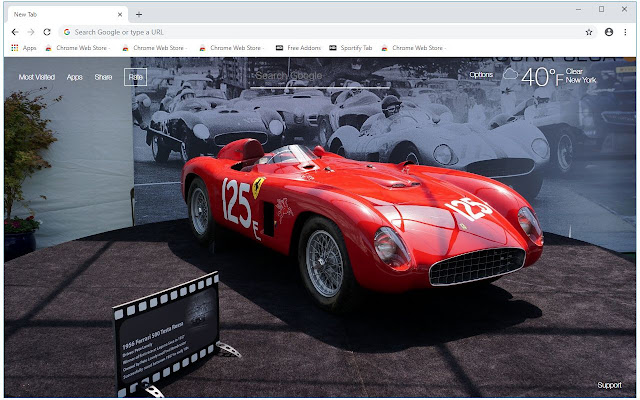Open the Apps menu on the page
The width and height of the screenshot is (640, 400).
(x=75, y=77)
